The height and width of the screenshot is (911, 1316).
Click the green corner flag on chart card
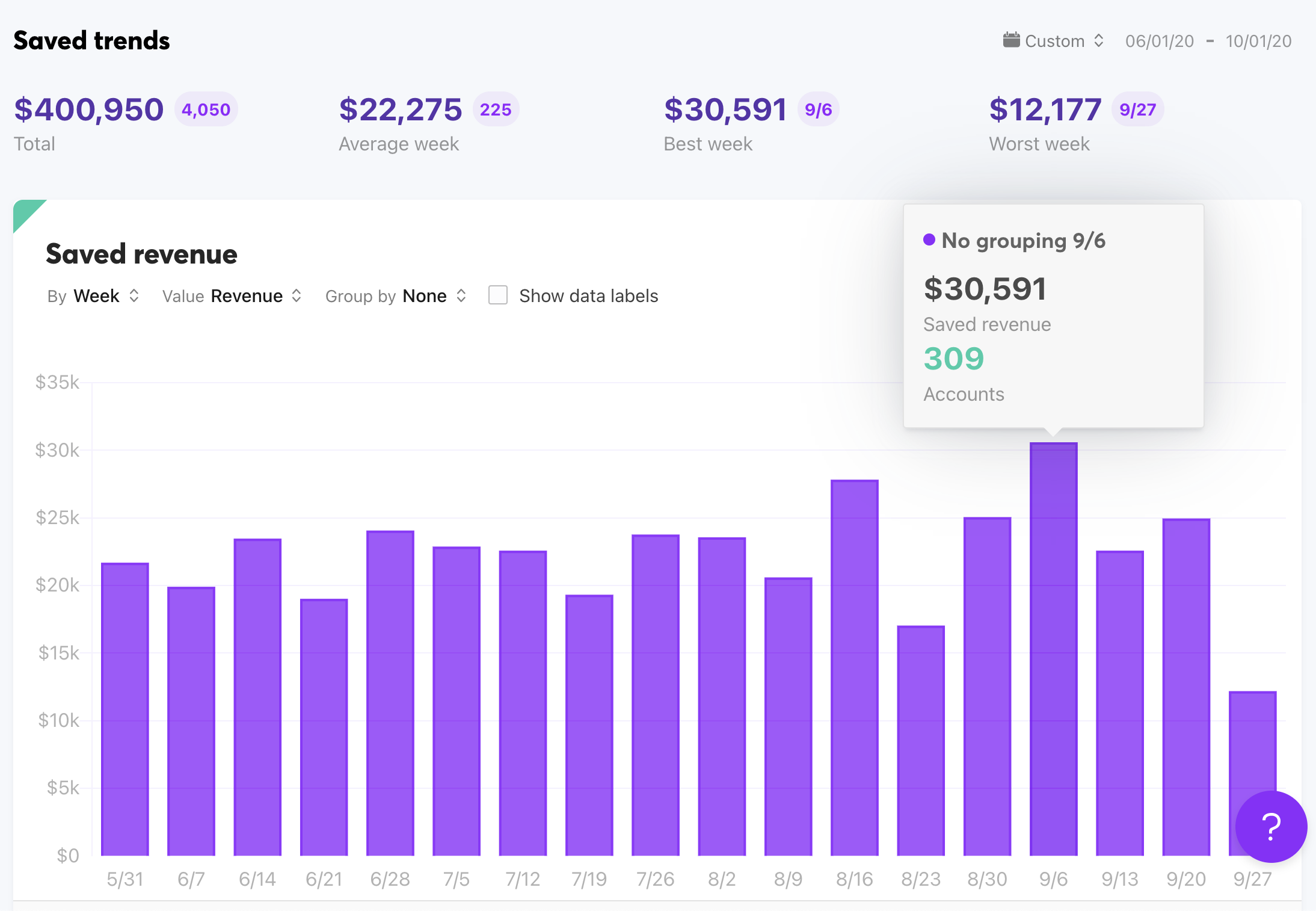(x=24, y=211)
